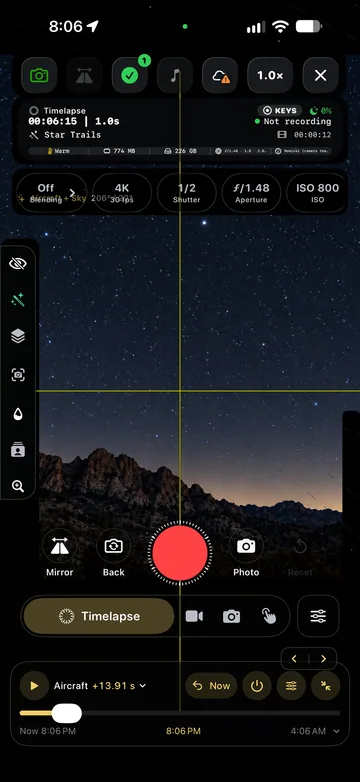Tap the Now 8:06 PM label
360x782 pixels.
point(48,731)
